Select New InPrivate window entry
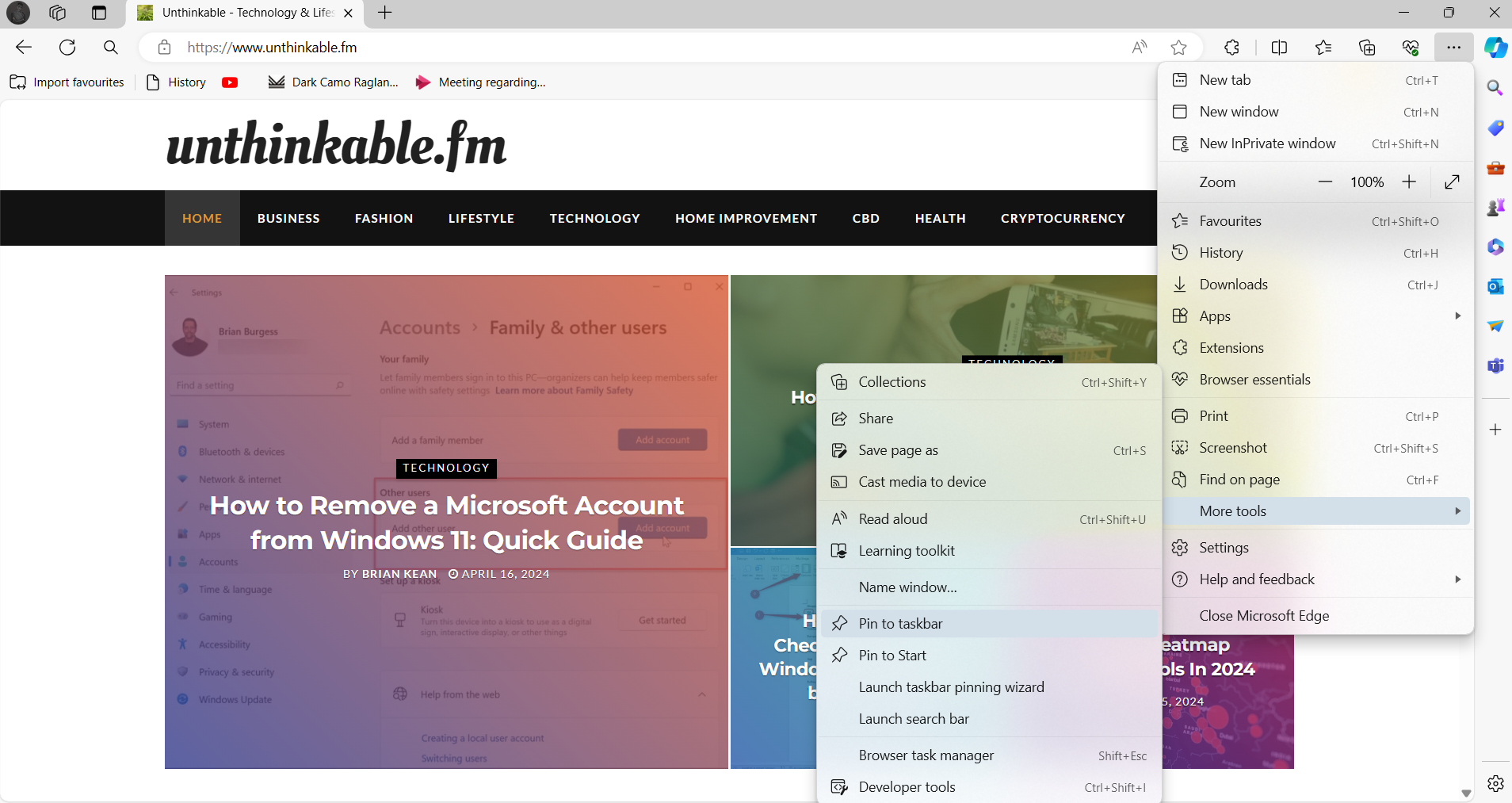Viewport: 1512px width, 803px height. pos(1316,143)
